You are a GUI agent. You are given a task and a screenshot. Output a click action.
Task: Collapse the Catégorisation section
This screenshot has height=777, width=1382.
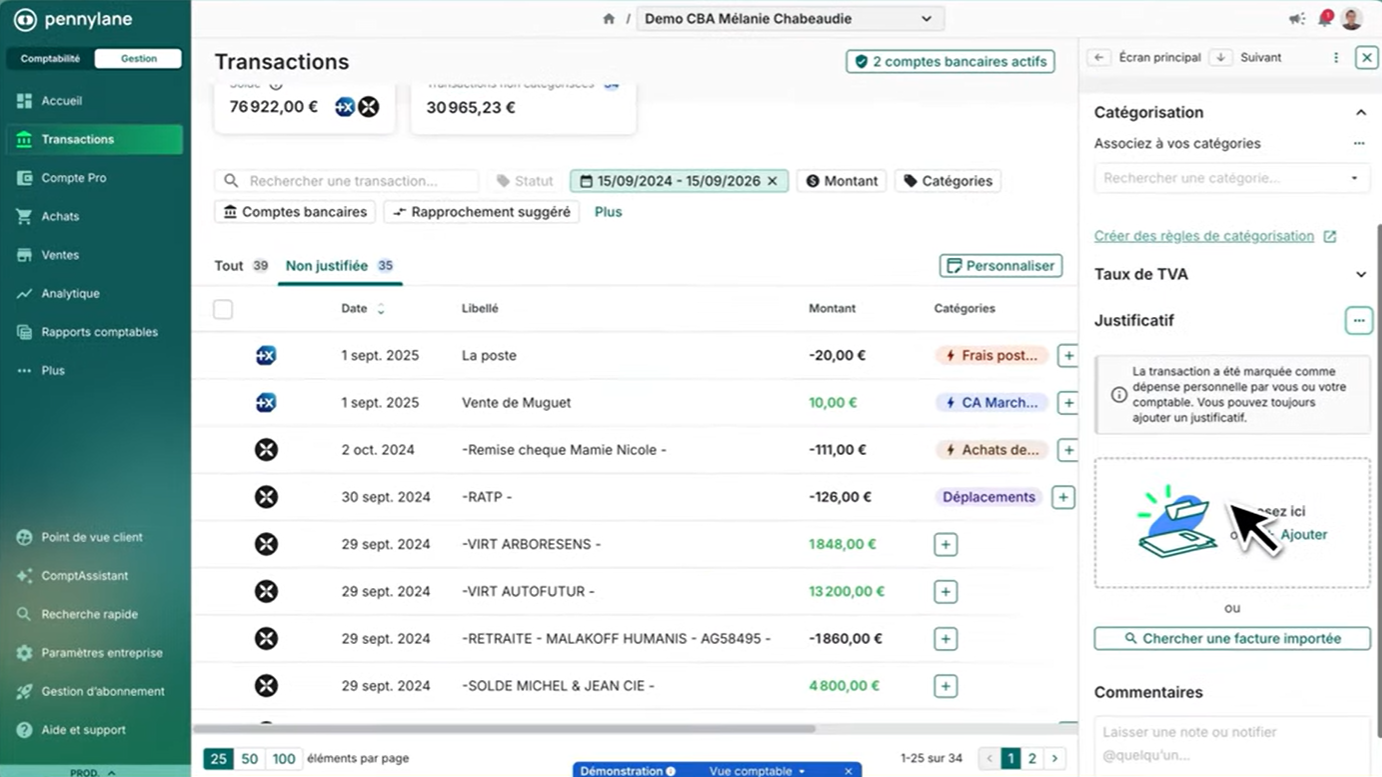pyautogui.click(x=1360, y=113)
